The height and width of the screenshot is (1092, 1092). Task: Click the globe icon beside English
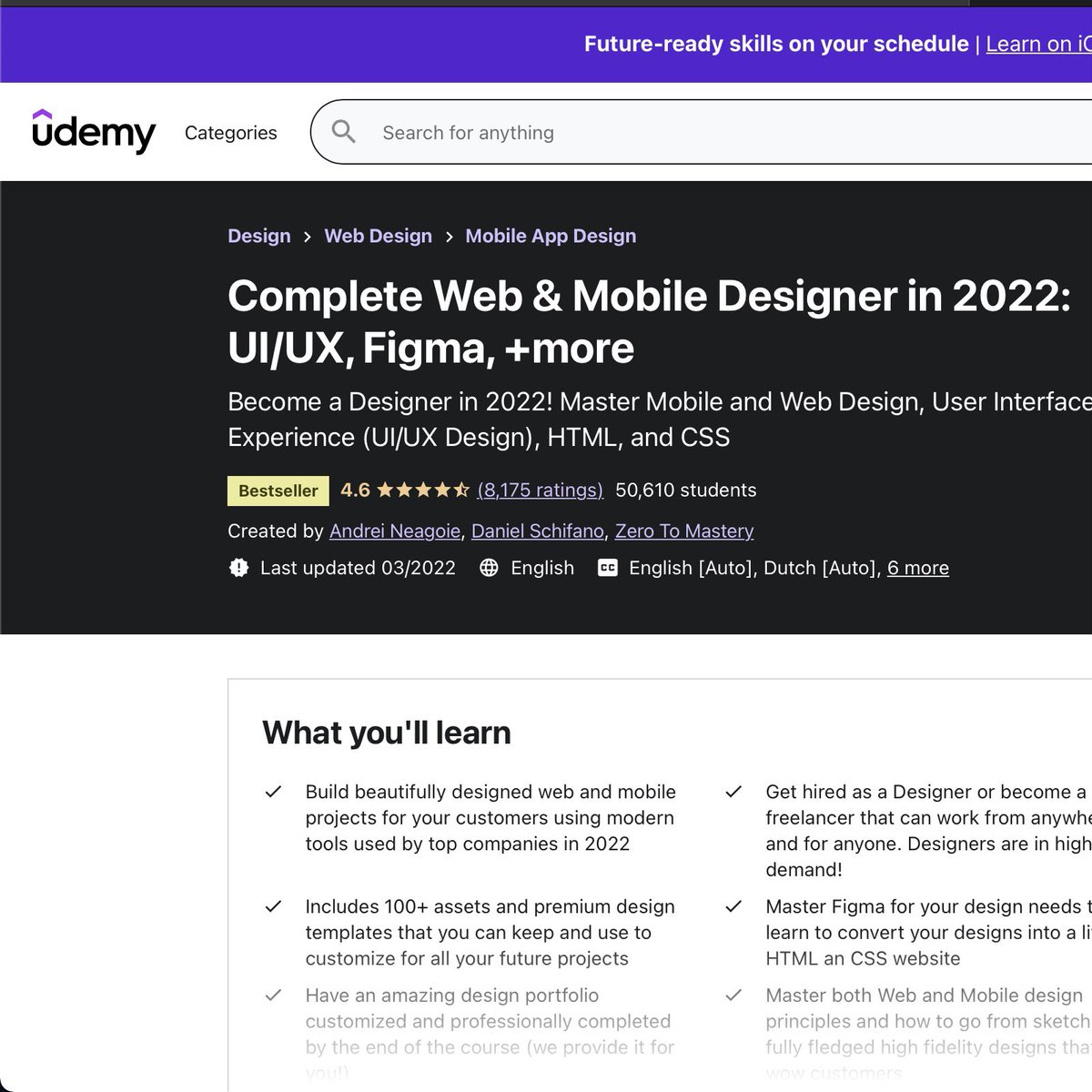coord(489,568)
